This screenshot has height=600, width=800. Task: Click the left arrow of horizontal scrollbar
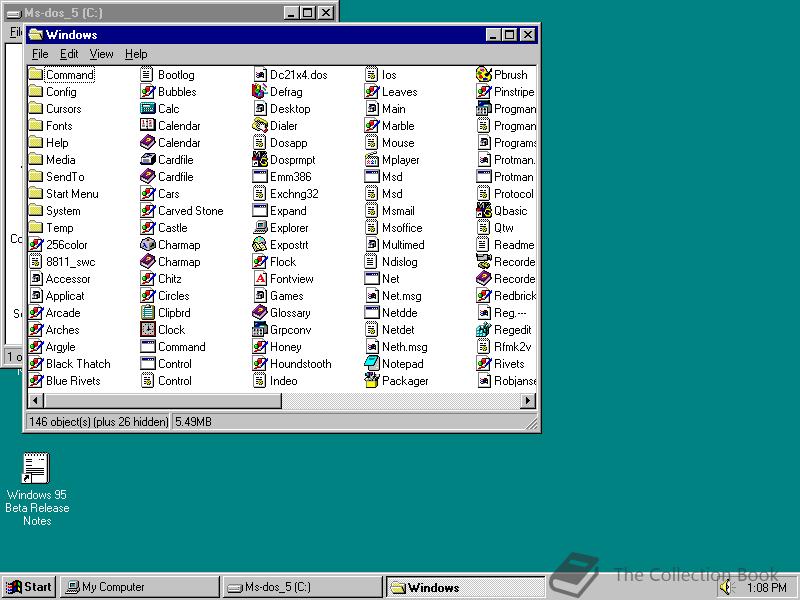coord(35,401)
